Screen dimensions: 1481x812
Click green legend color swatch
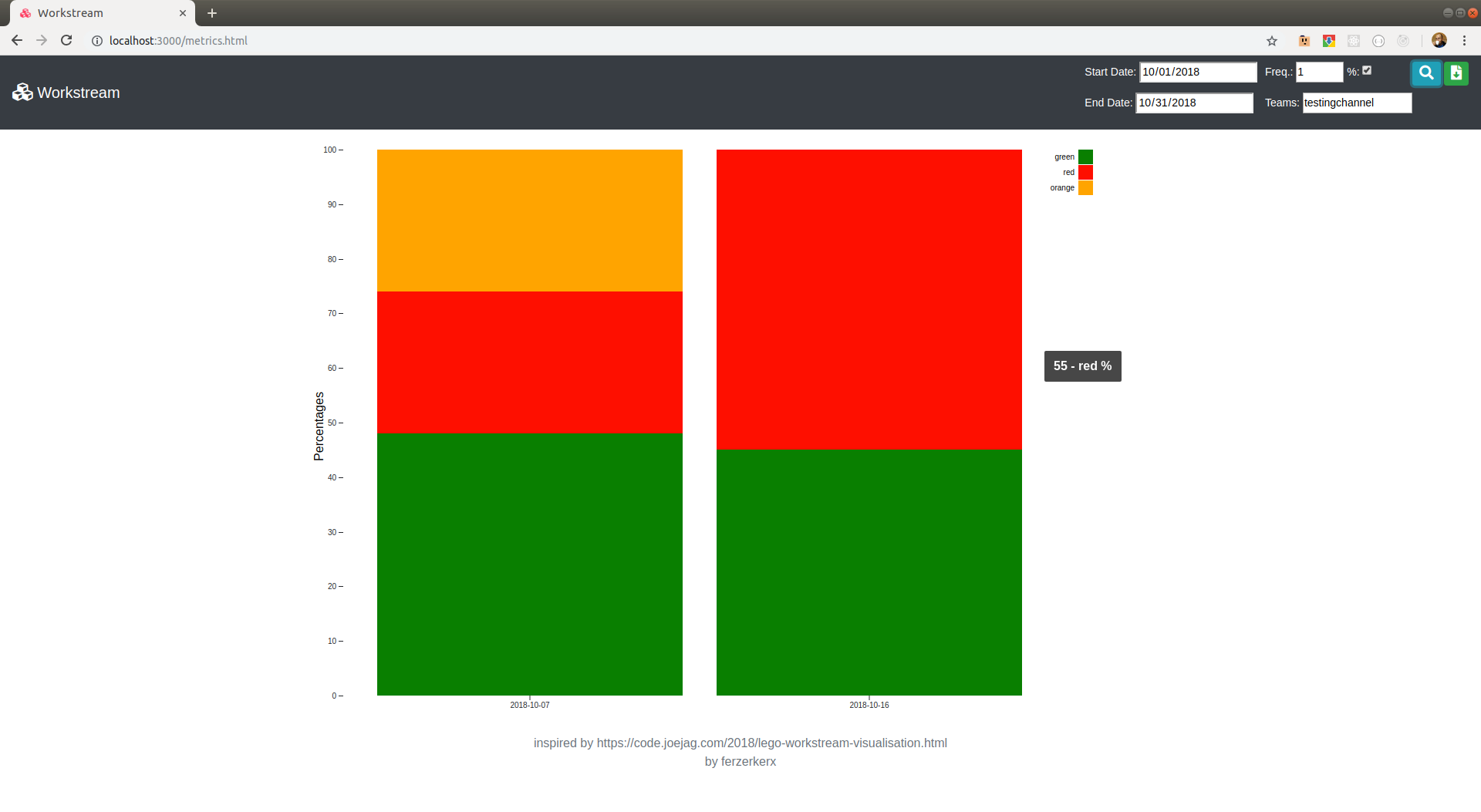tap(1085, 157)
